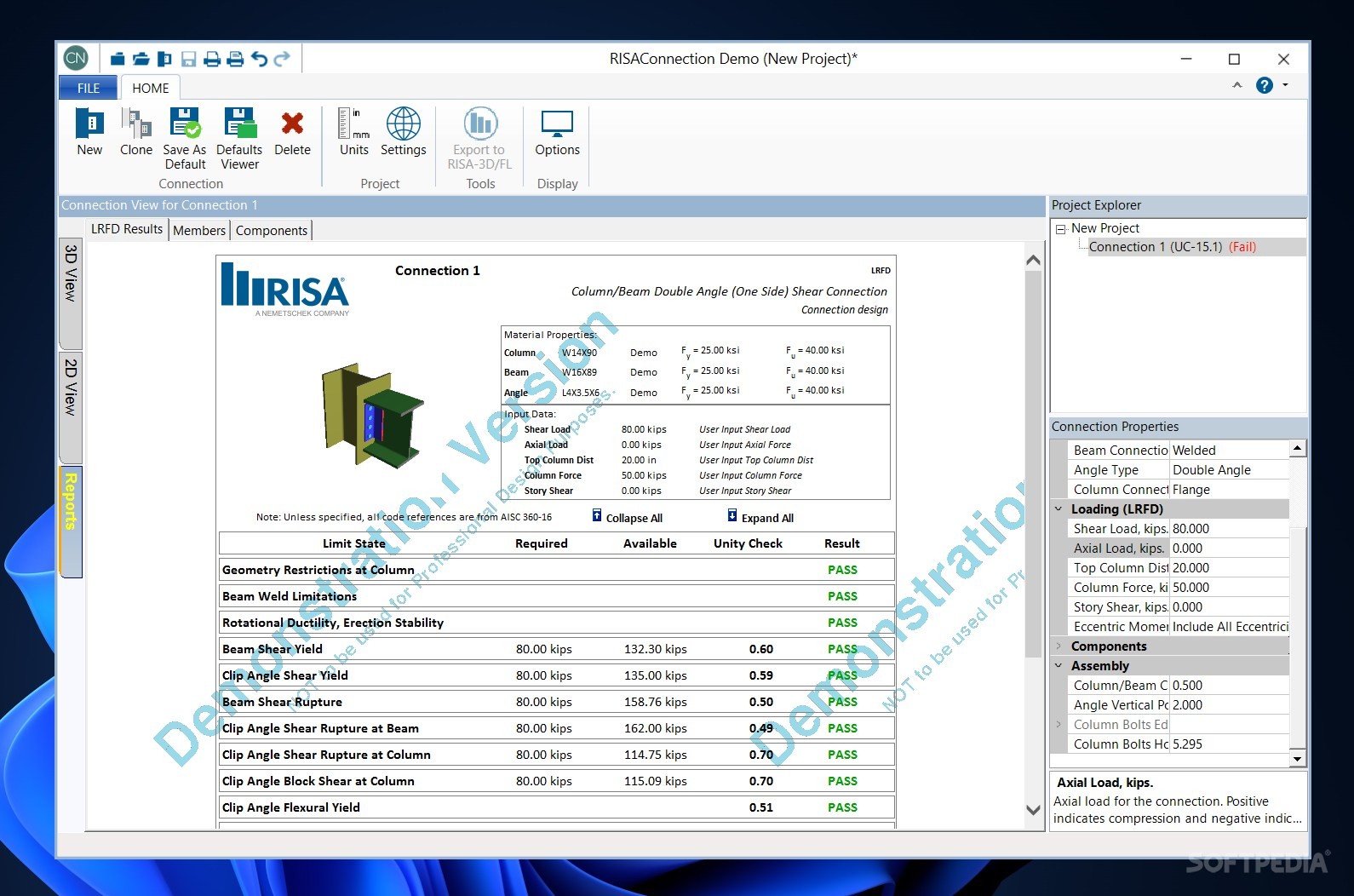Collapse All limit state rows
Screen dimensions: 1354x896
[628, 517]
